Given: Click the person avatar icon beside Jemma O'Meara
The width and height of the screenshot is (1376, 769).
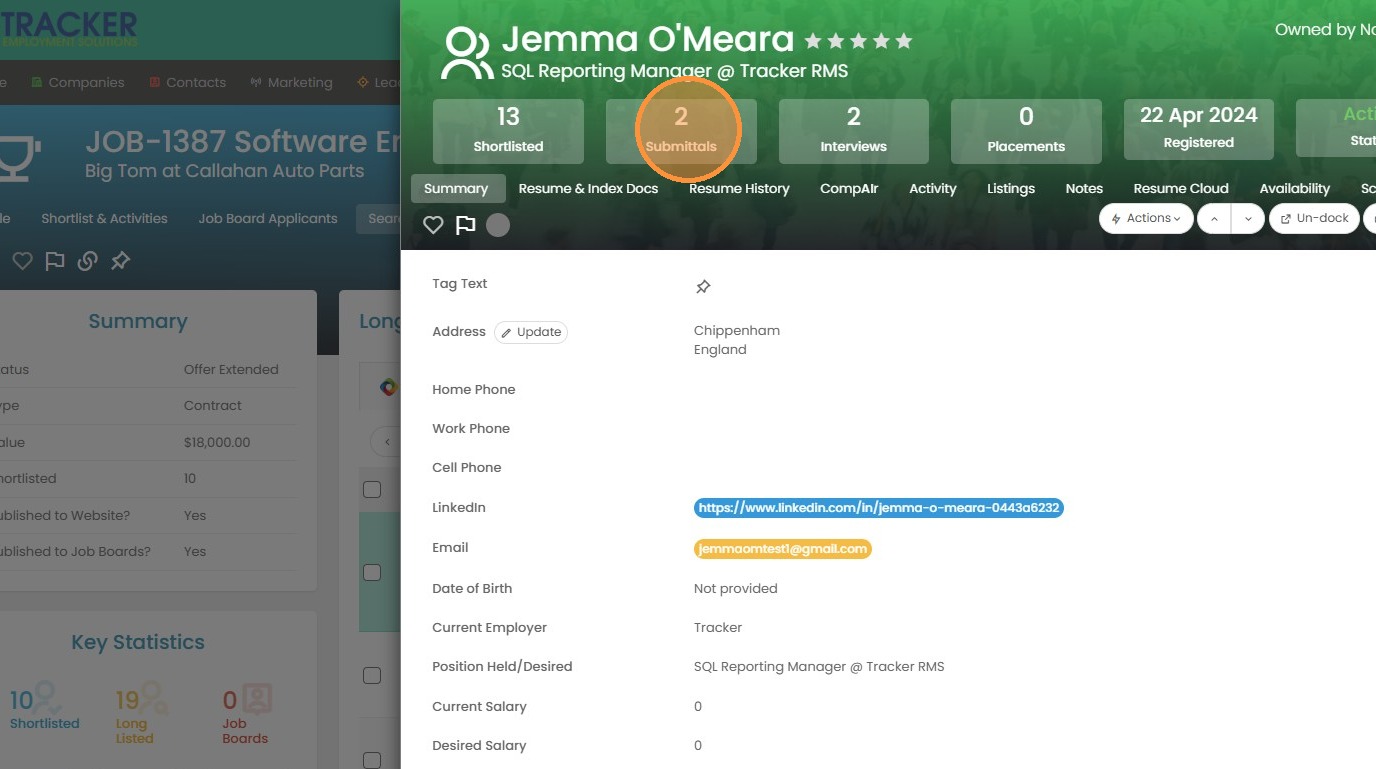Looking at the screenshot, I should coord(467,53).
